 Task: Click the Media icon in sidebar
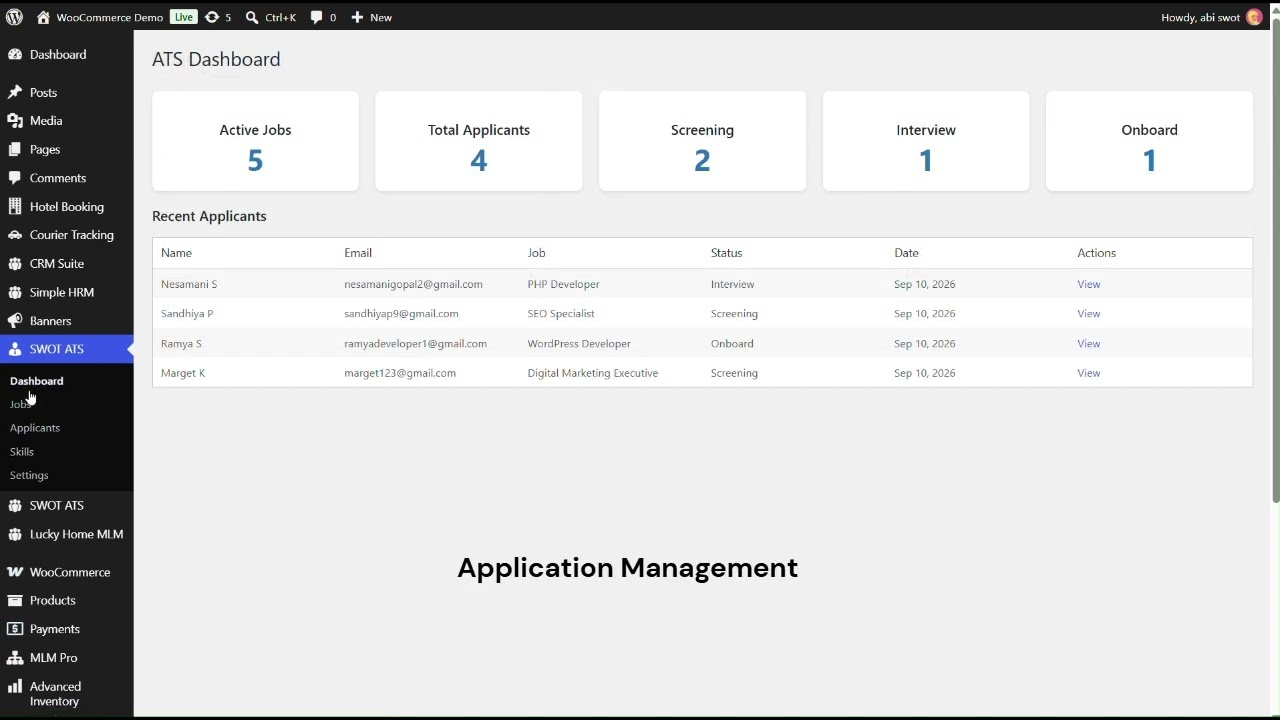point(15,121)
